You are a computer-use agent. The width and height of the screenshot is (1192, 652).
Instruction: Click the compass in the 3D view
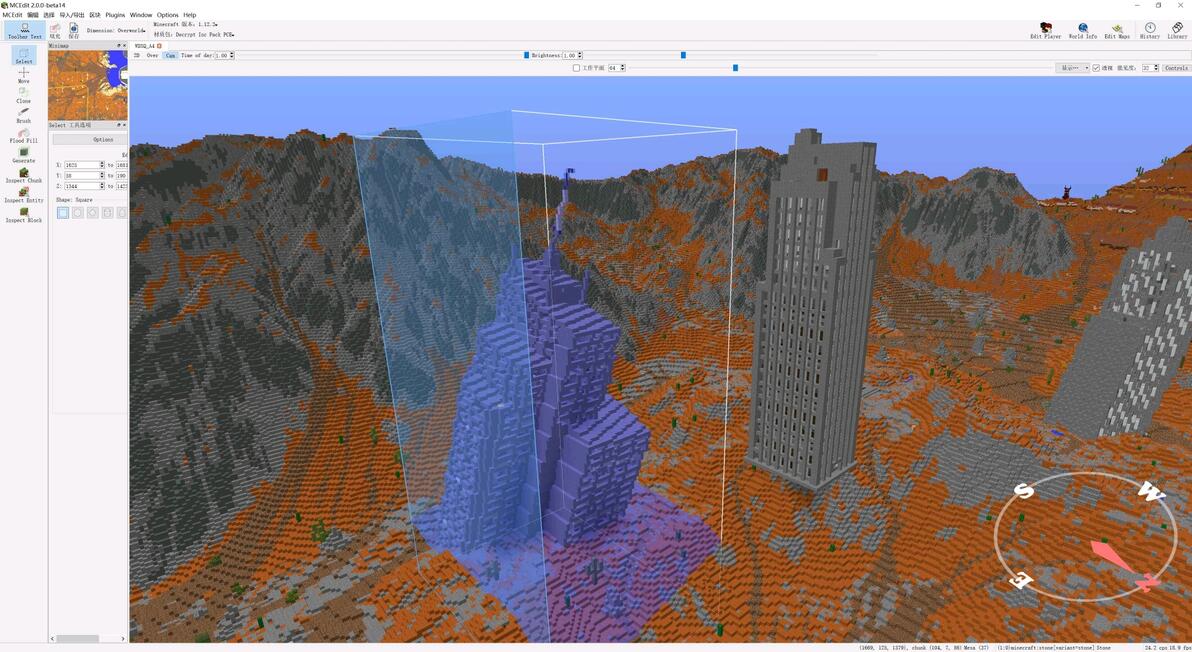coord(1085,536)
